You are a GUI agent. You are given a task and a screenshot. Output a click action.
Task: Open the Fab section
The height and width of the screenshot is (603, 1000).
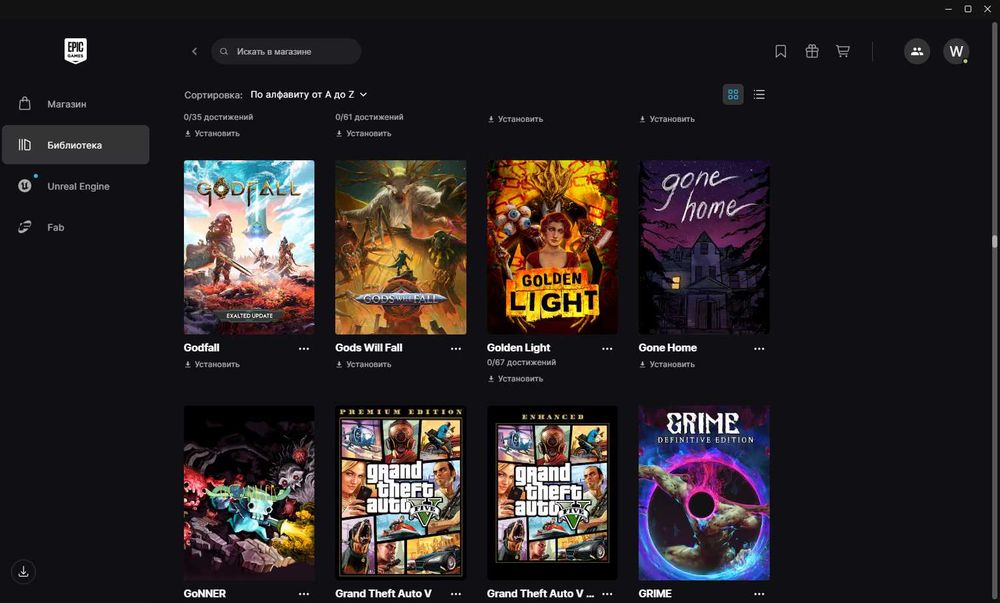(75, 227)
